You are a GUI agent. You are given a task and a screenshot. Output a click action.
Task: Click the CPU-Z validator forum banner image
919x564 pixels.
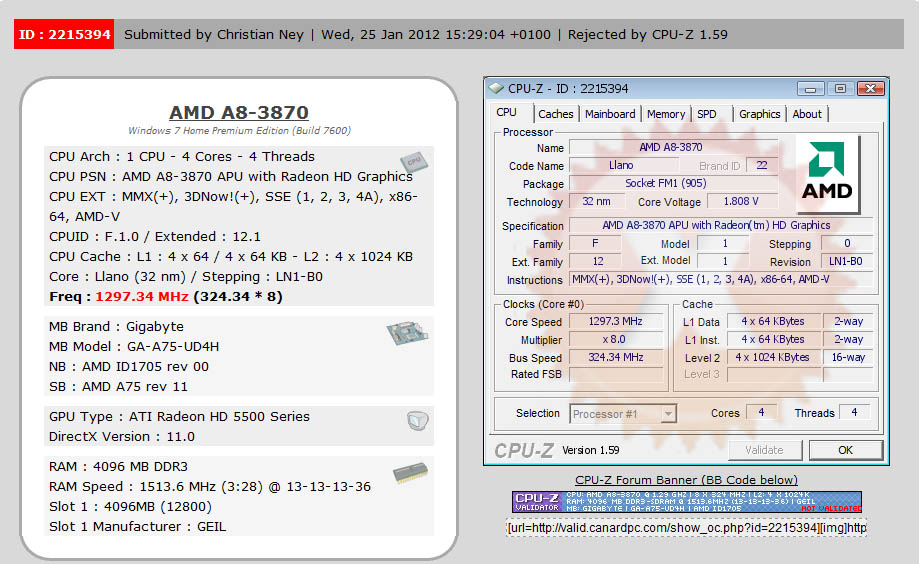pyautogui.click(x=686, y=502)
